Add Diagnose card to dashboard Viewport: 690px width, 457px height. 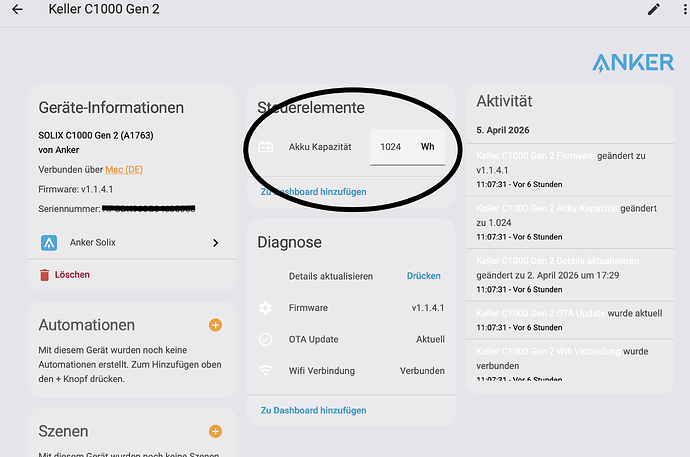[x=313, y=410]
